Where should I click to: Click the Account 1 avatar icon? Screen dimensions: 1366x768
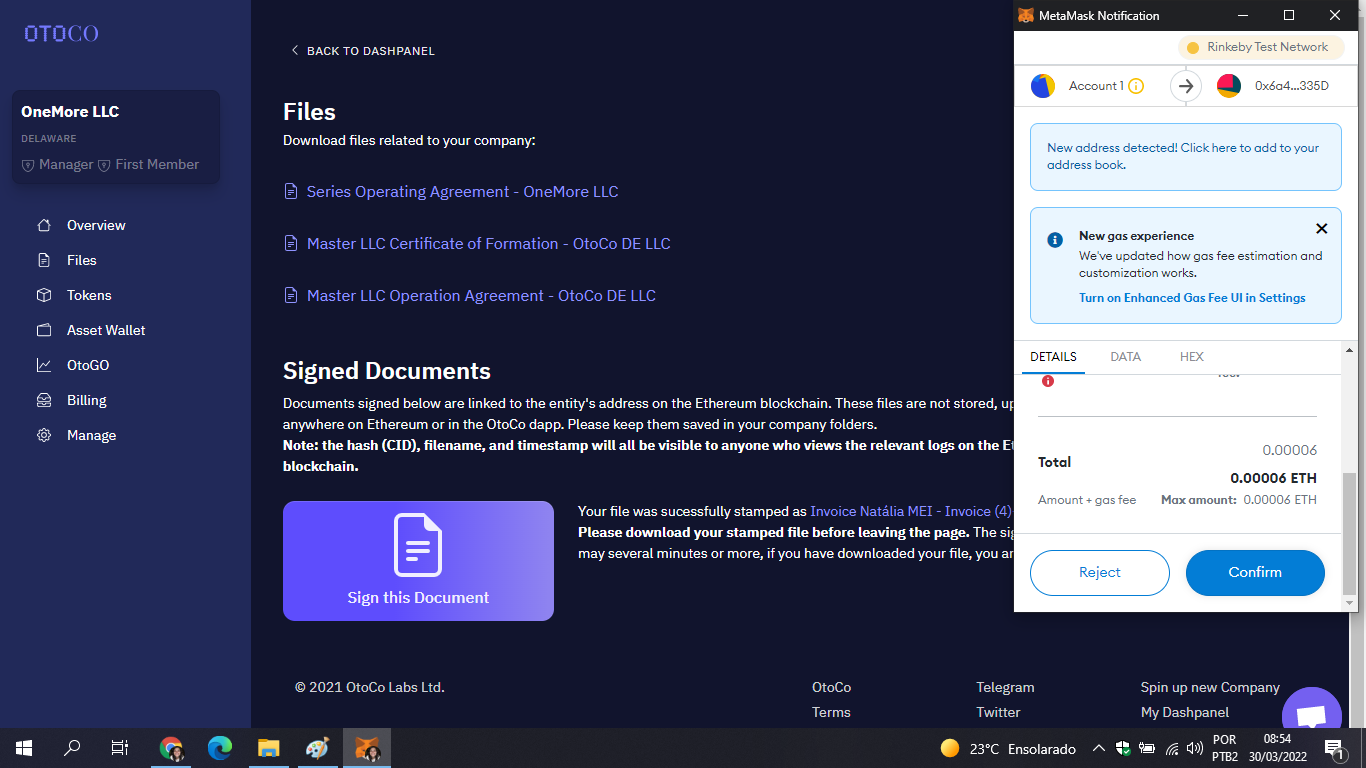(1043, 86)
